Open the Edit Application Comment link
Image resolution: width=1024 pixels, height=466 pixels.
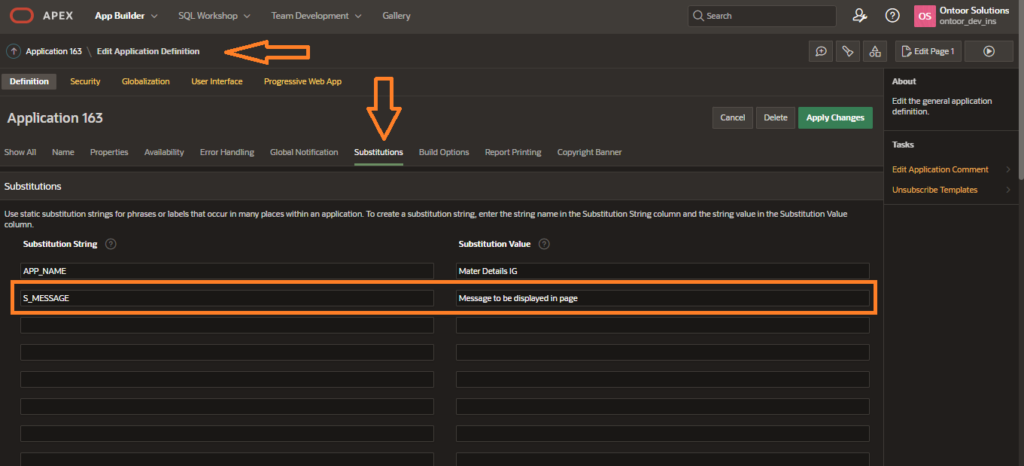(939, 169)
